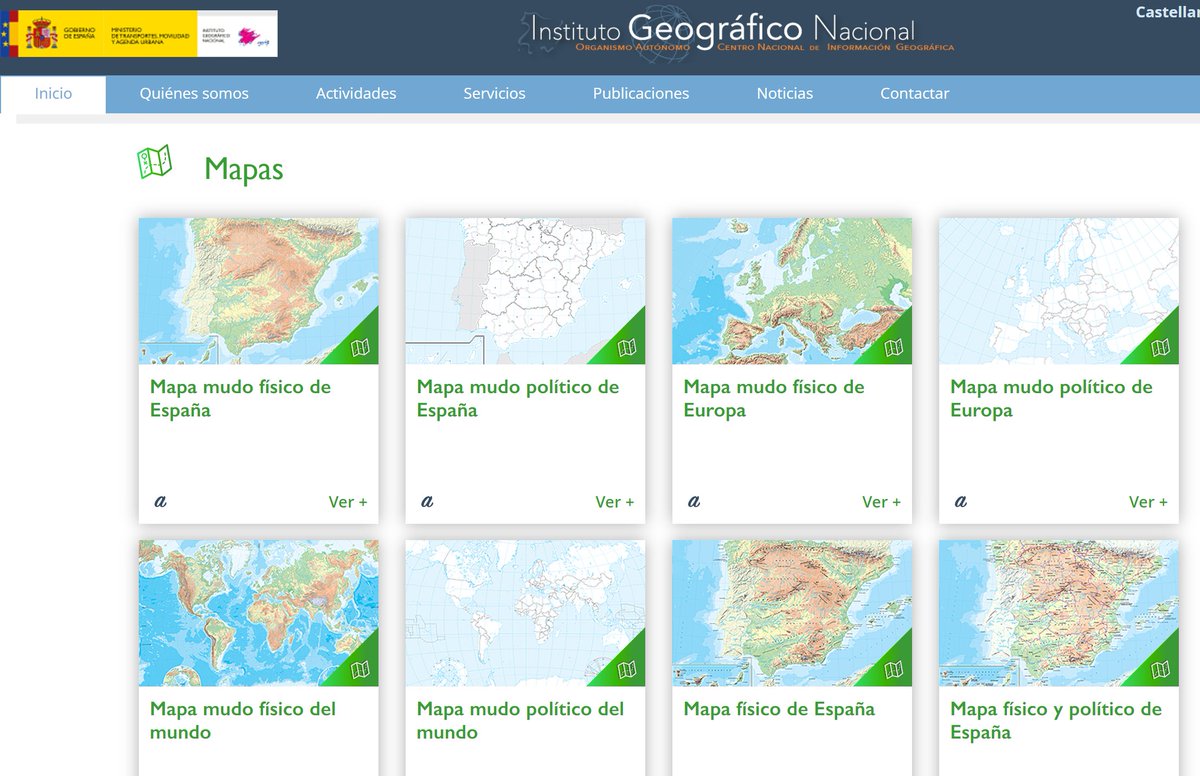Open the Mapa mudo político de España title
Viewport: 1200px width, 776px height.
[x=518, y=399]
